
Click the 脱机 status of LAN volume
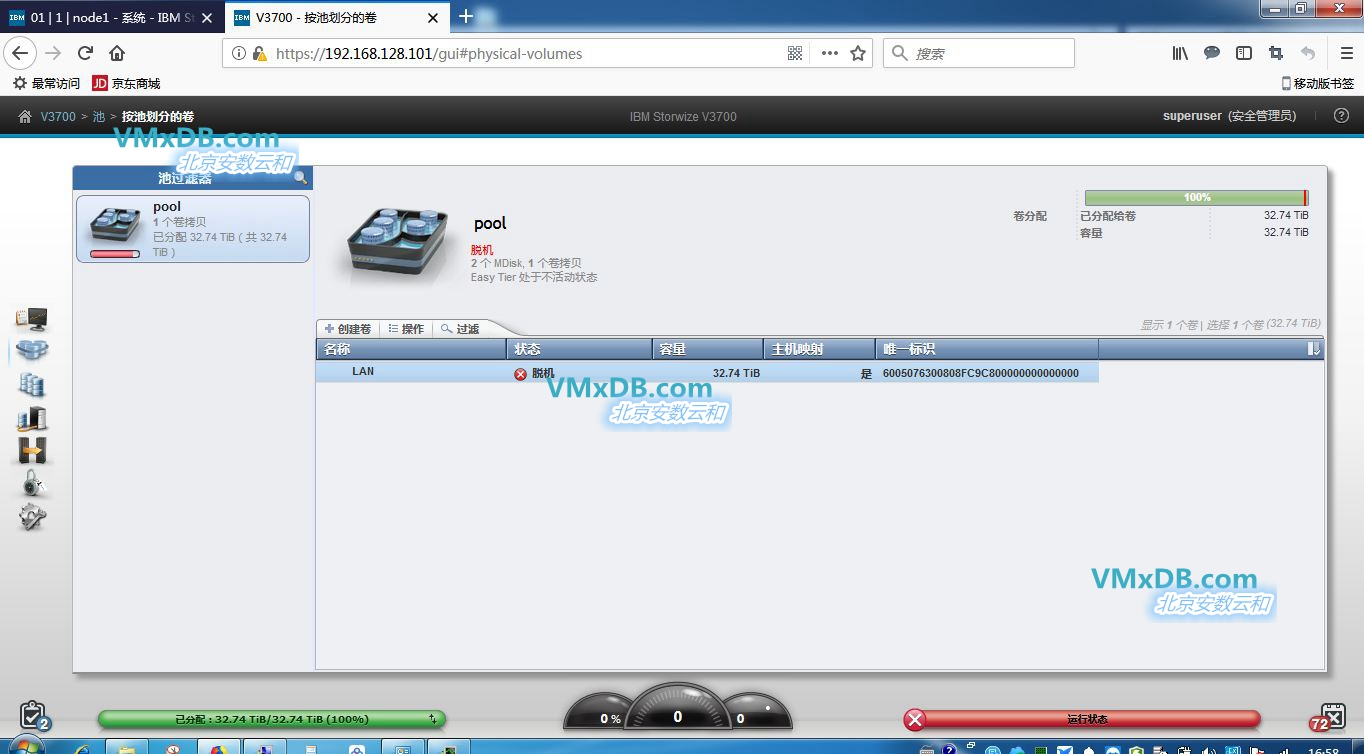coord(535,373)
